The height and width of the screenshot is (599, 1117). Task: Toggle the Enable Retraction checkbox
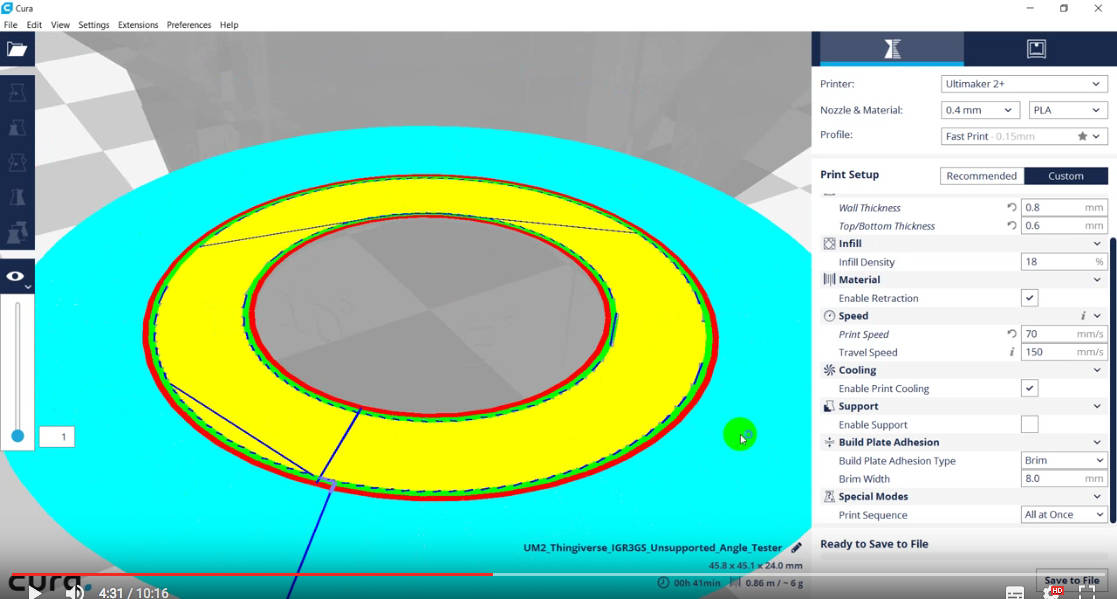pos(1029,298)
